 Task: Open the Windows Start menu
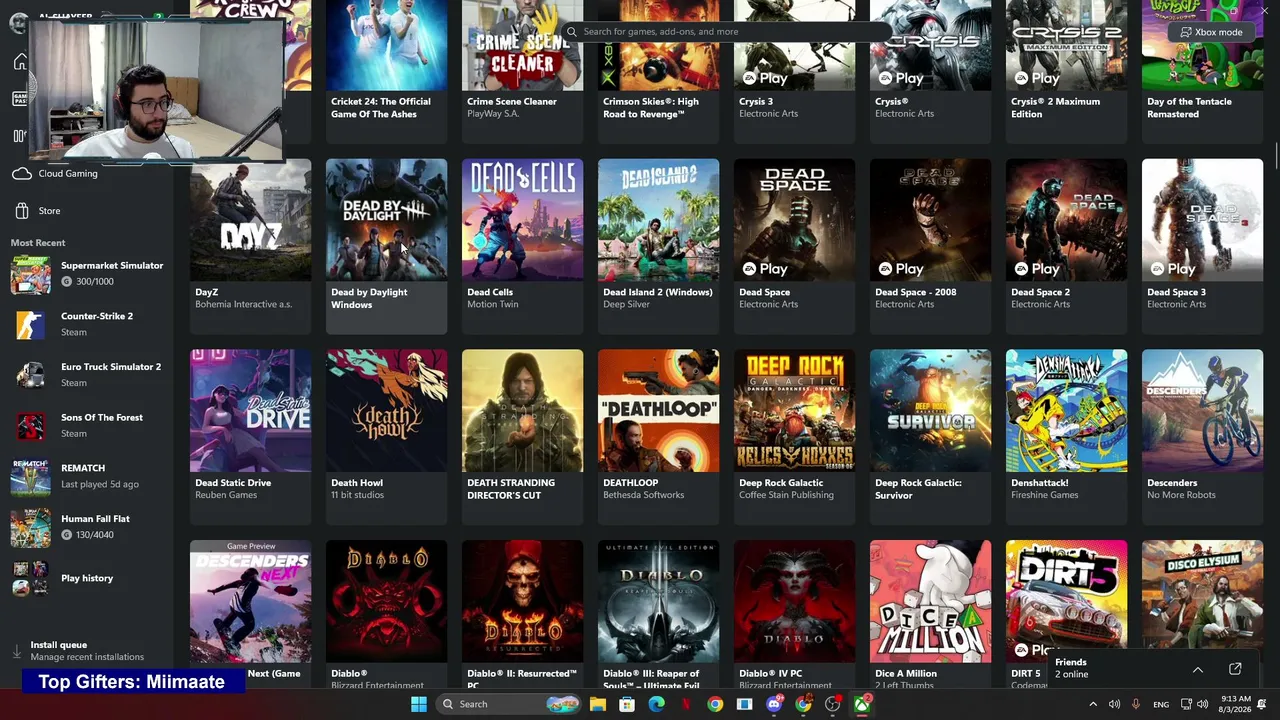point(418,704)
